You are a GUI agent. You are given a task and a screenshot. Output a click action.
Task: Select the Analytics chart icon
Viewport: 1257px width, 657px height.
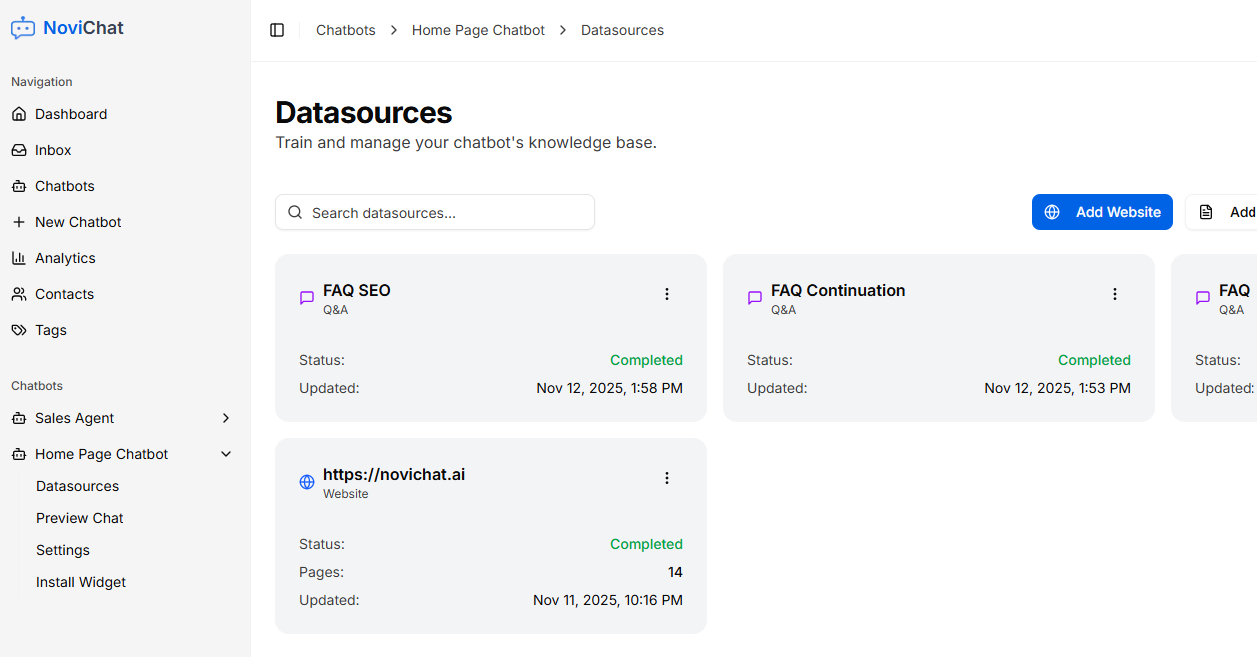[19, 257]
